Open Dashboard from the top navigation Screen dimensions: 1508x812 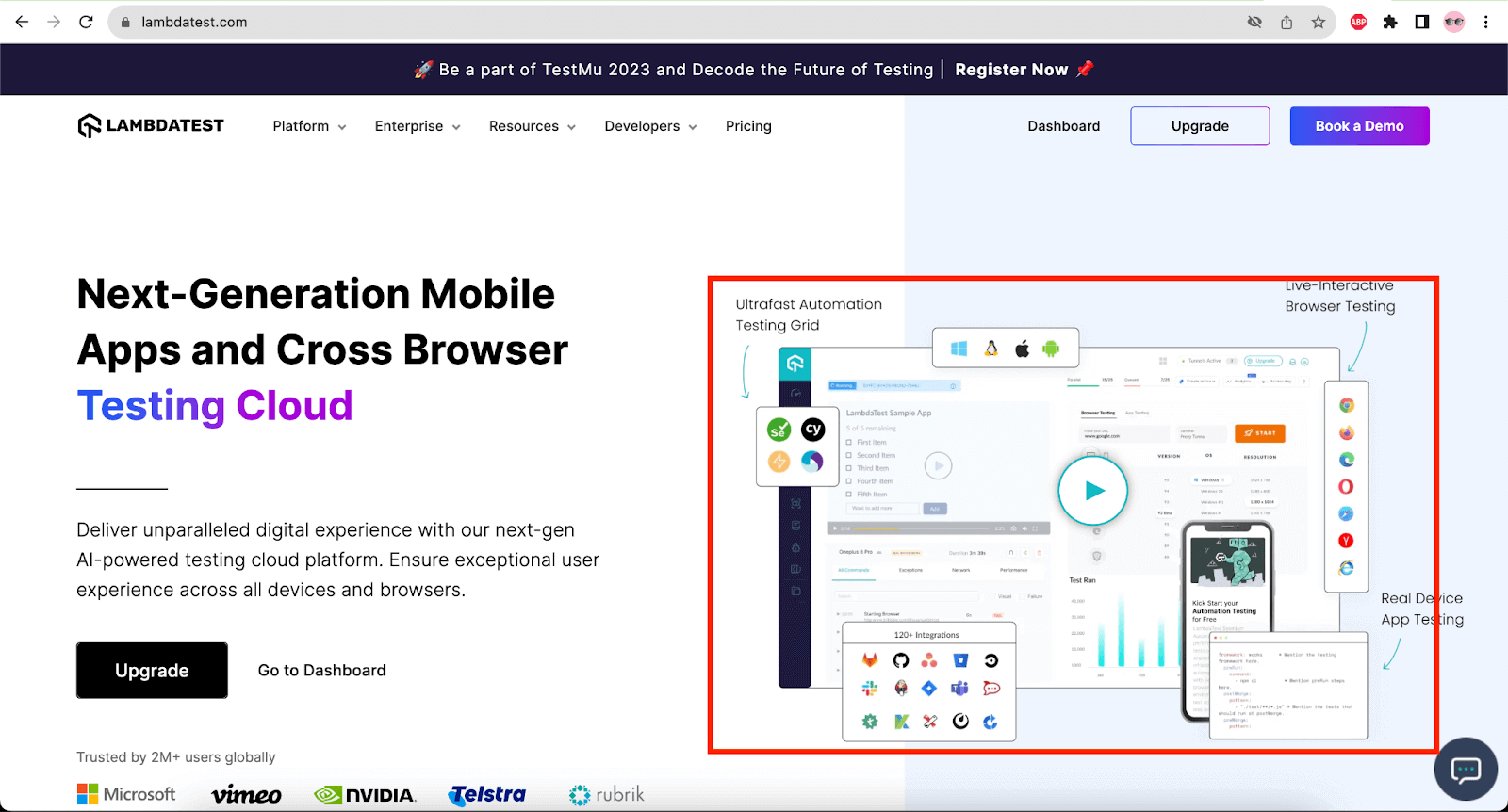pos(1064,126)
